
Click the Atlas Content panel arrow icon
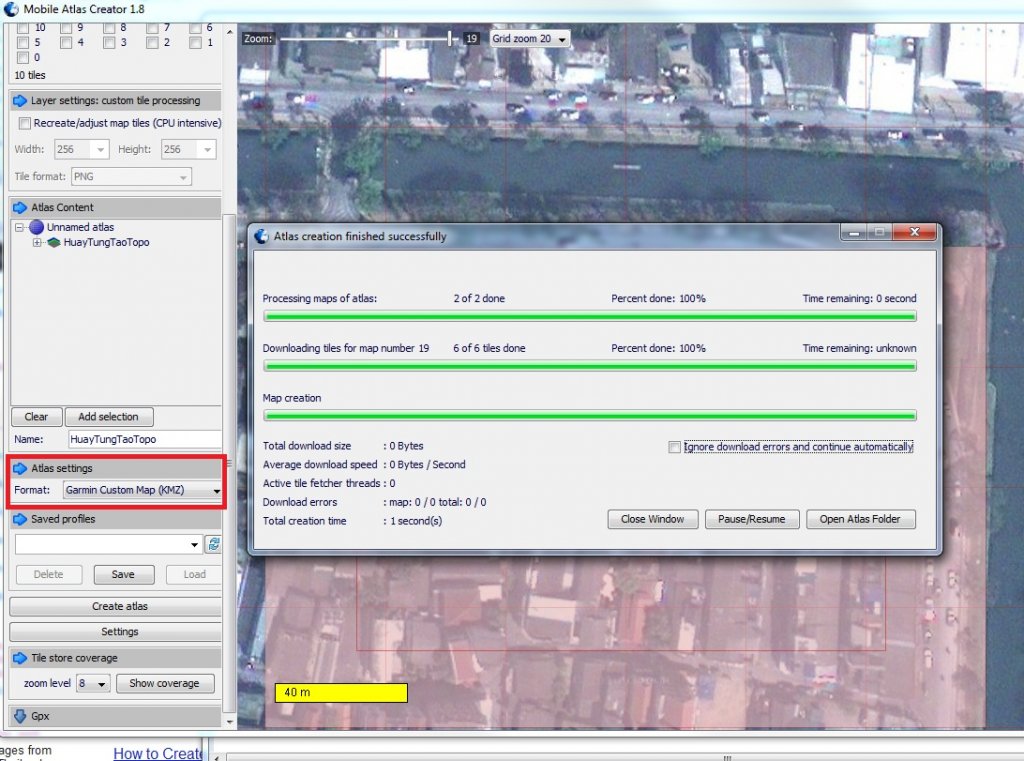tap(20, 208)
